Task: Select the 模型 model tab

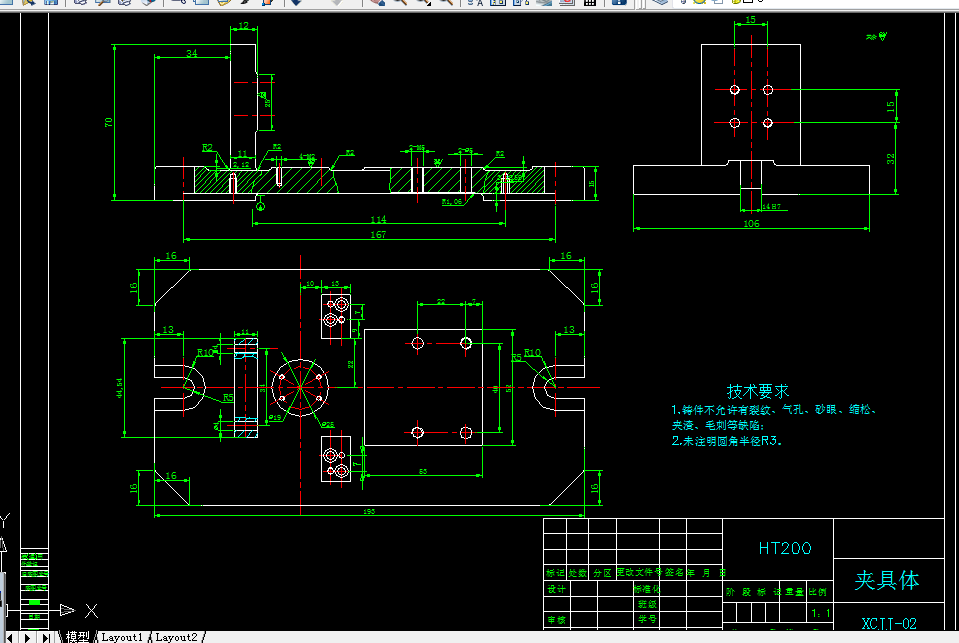Action: pos(78,637)
